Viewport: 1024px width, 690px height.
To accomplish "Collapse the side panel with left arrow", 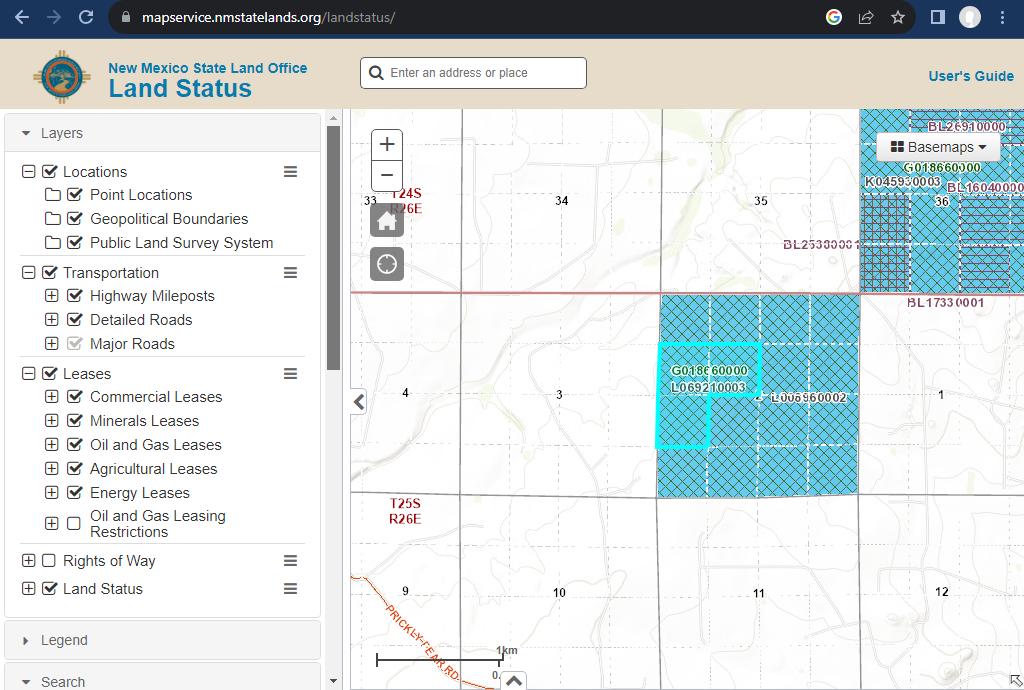I will (359, 402).
